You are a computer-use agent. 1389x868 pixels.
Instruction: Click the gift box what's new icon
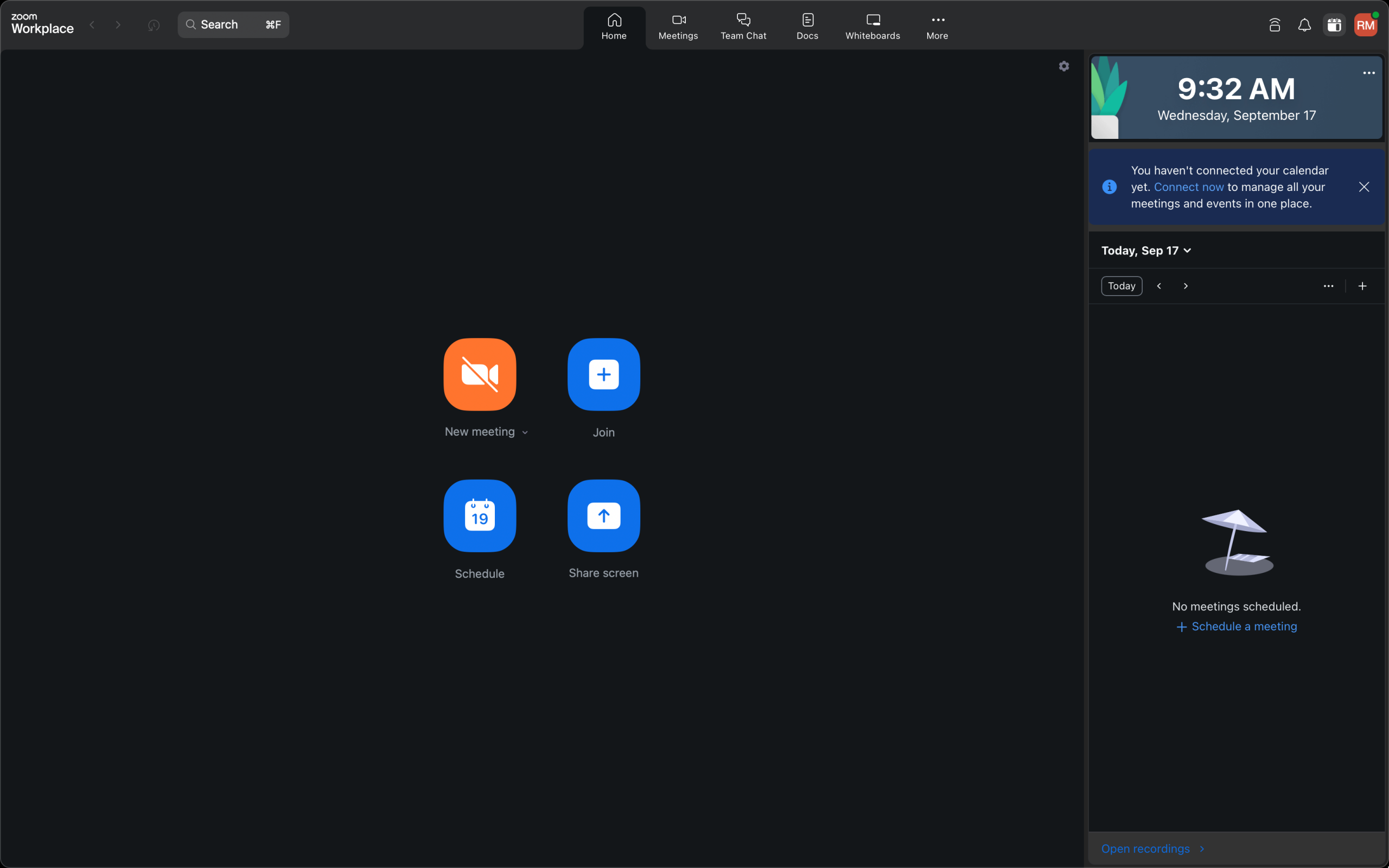pos(1334,25)
